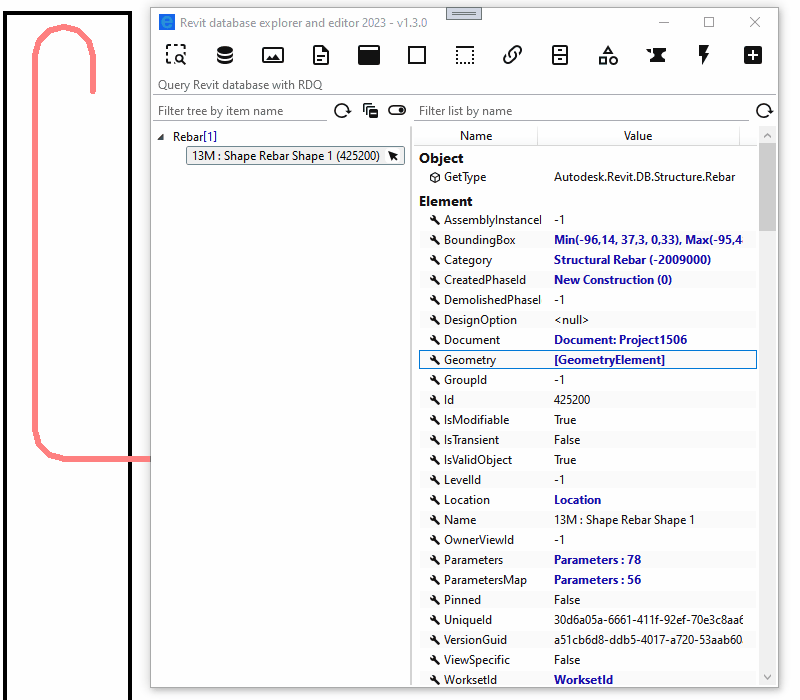Select the 13M Shape Rebar Shape 1 item

[x=295, y=156]
